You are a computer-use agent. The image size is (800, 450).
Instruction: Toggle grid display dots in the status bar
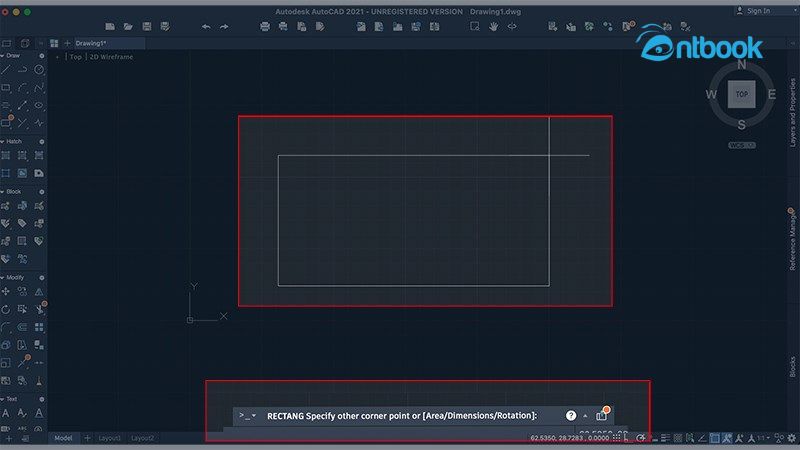[617, 438]
